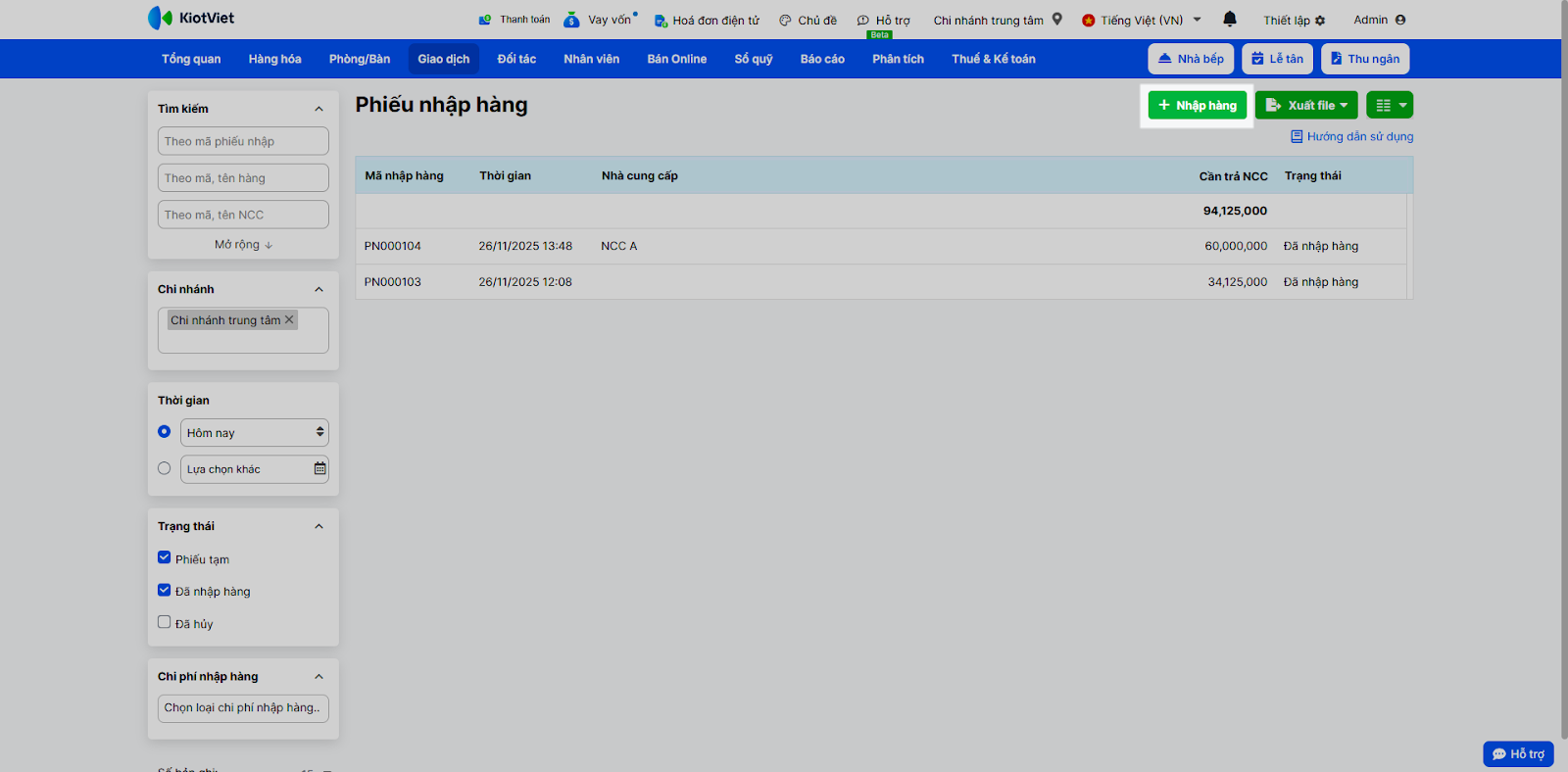
Task: Check the Đã hủy checkbox
Action: point(164,622)
